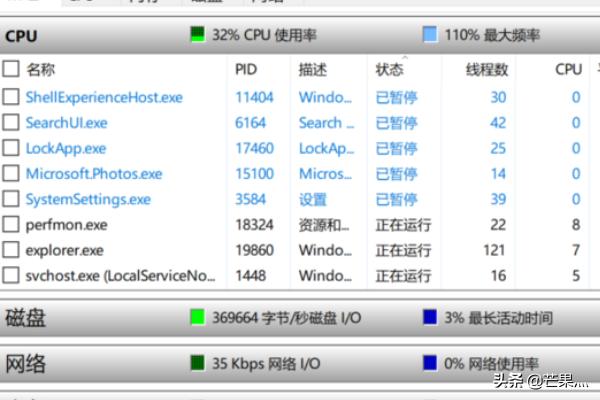Viewport: 600px width, 400px height.
Task: Click PID value 18324
Action: point(254,225)
